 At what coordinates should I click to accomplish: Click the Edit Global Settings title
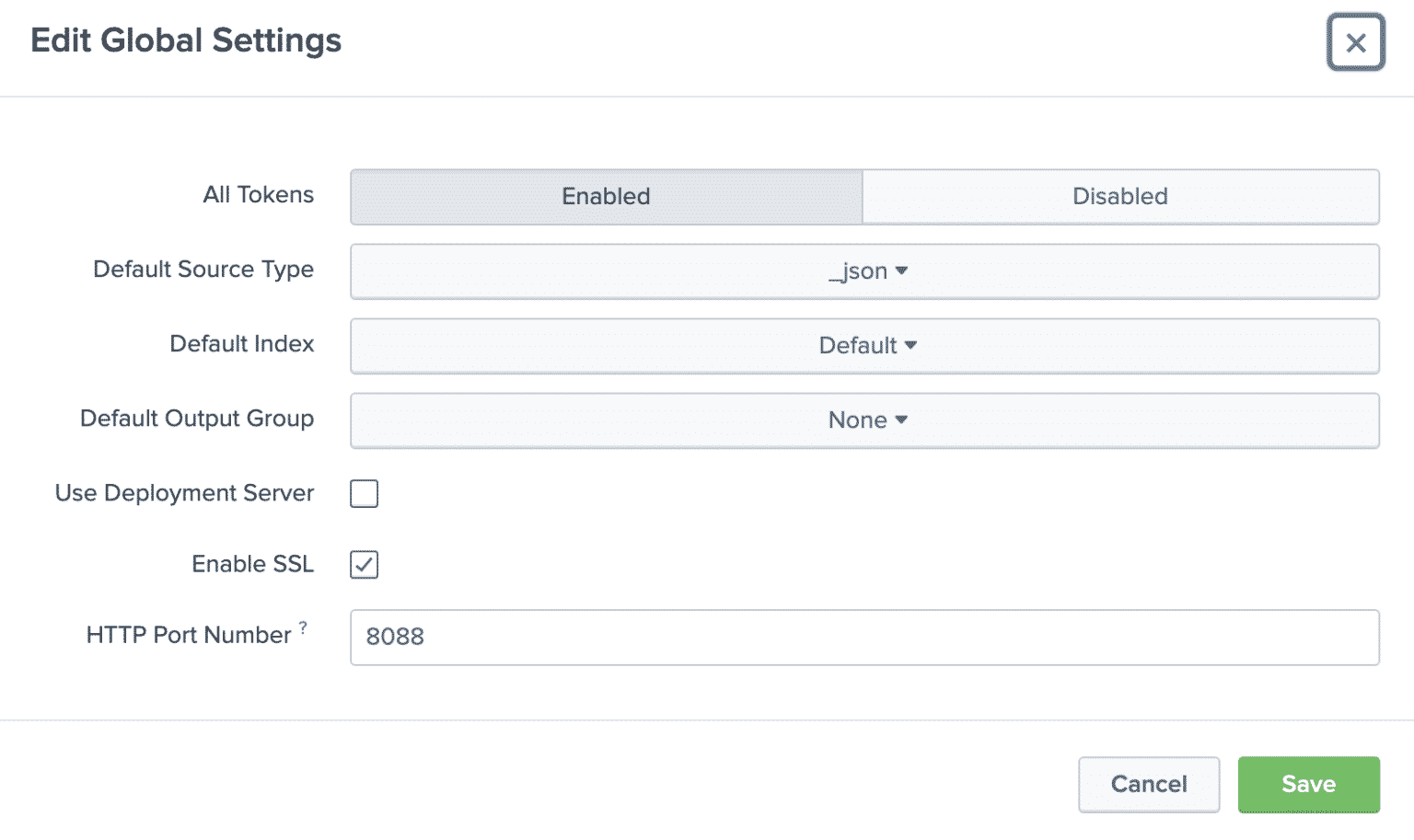pyautogui.click(x=185, y=40)
